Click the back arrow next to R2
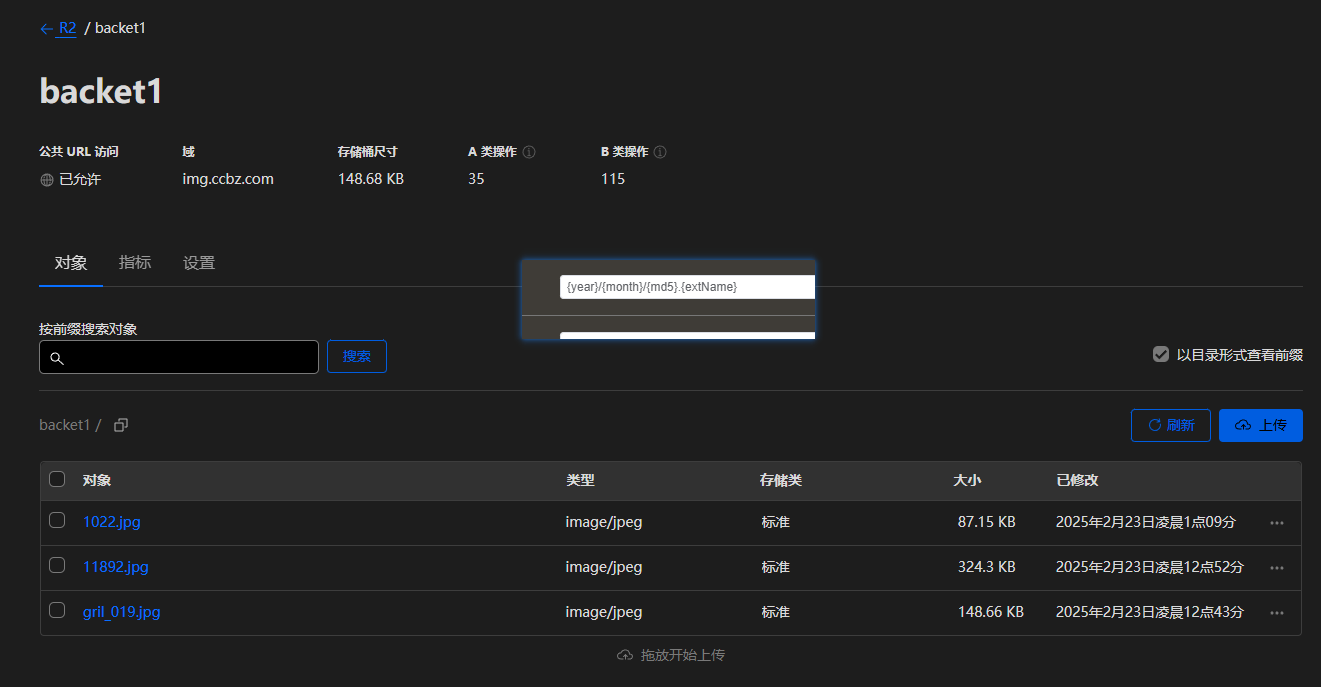This screenshot has height=687, width=1321. click(x=46, y=29)
